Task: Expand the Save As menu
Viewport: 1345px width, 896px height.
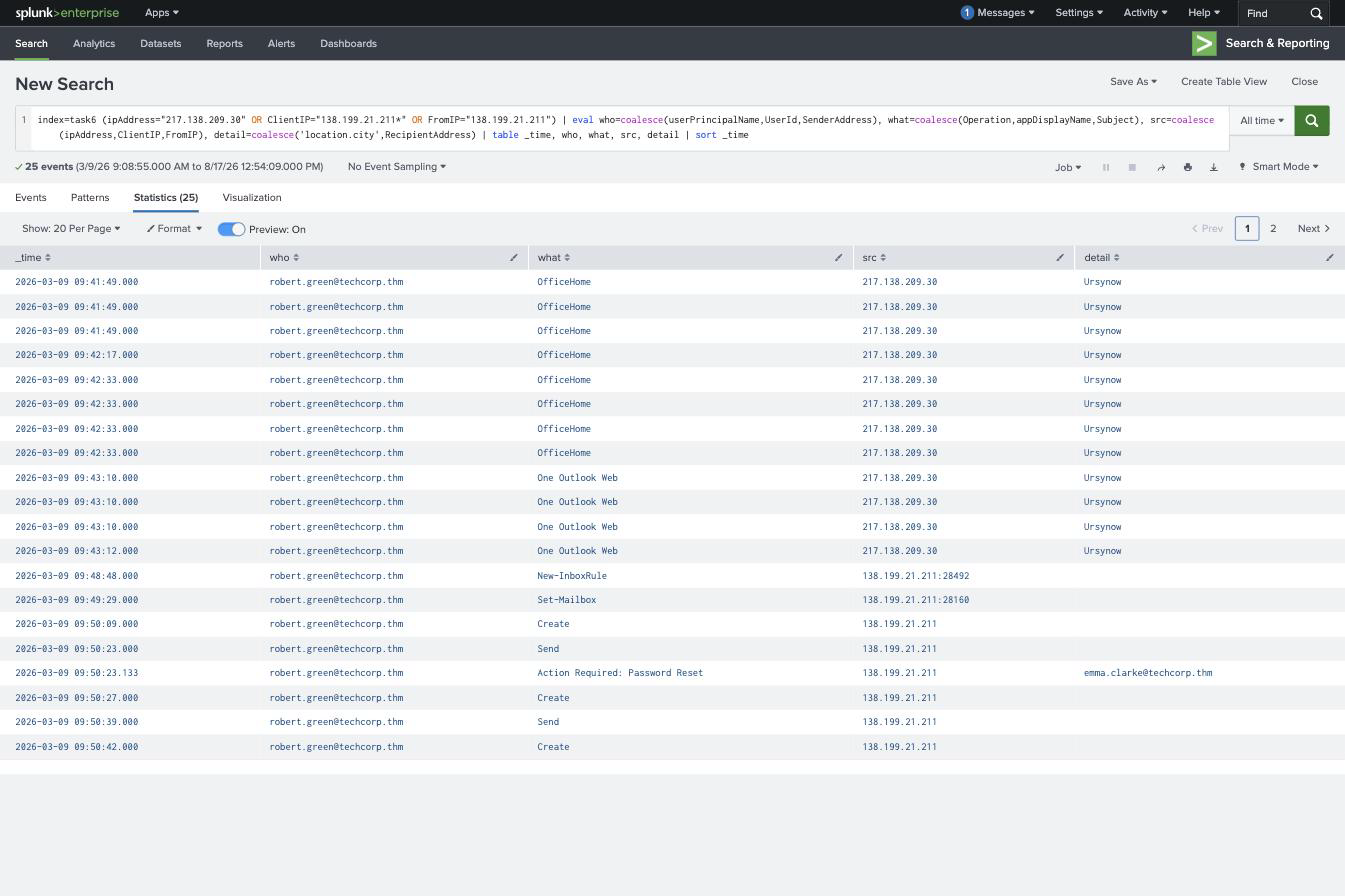Action: tap(1133, 82)
